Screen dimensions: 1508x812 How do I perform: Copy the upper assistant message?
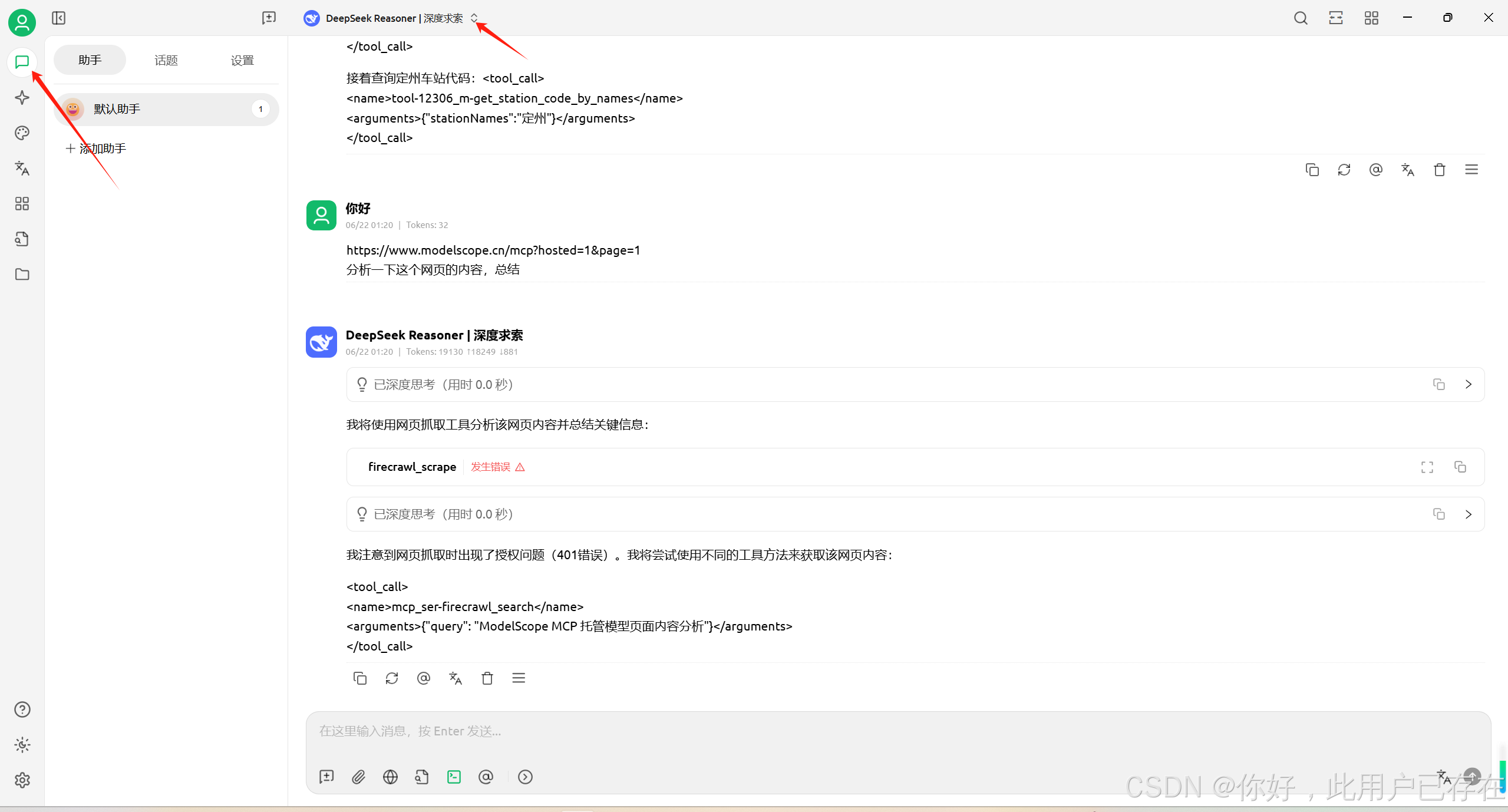pos(1312,170)
